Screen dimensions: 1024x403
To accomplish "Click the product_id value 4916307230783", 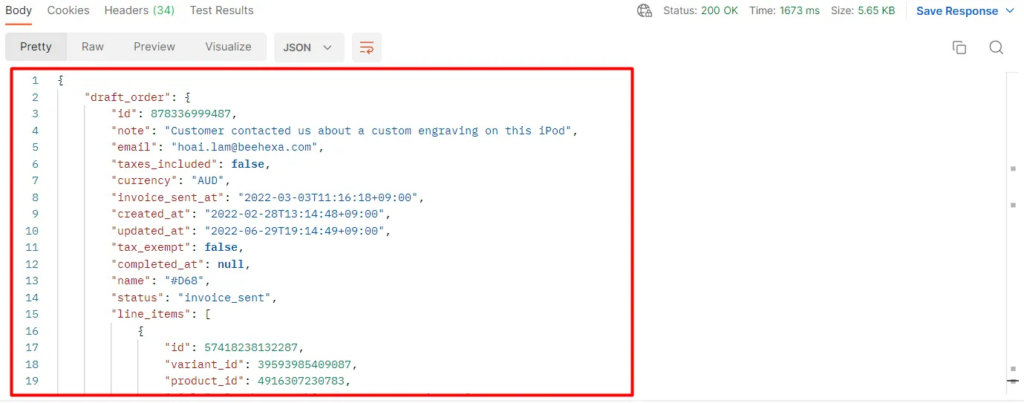I will tap(300, 381).
